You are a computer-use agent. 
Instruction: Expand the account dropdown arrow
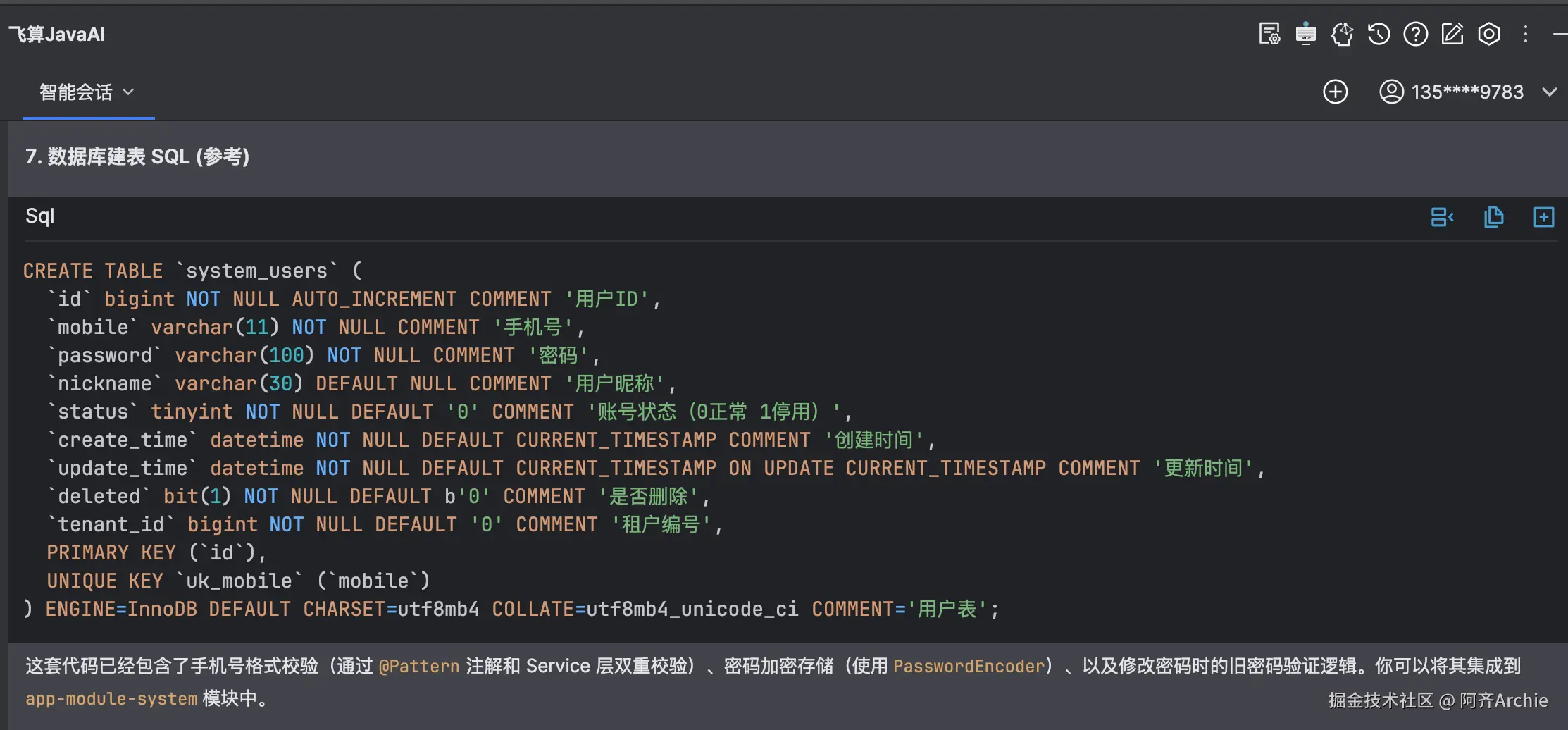pos(1549,92)
